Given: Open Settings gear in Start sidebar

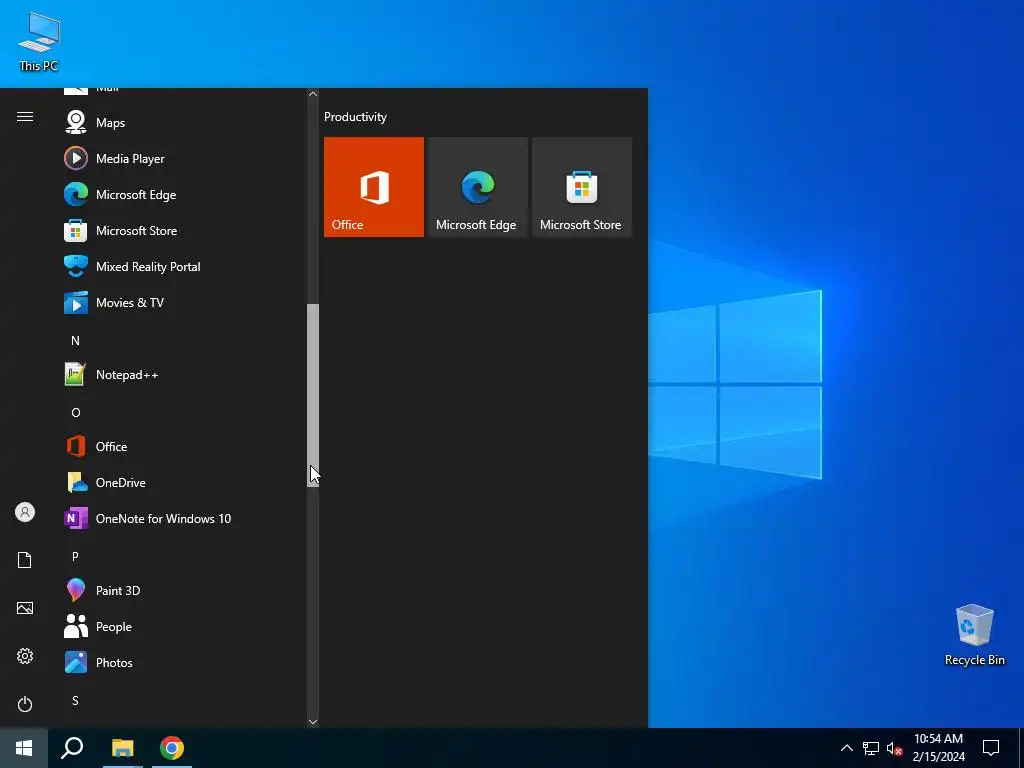Looking at the screenshot, I should 25,656.
